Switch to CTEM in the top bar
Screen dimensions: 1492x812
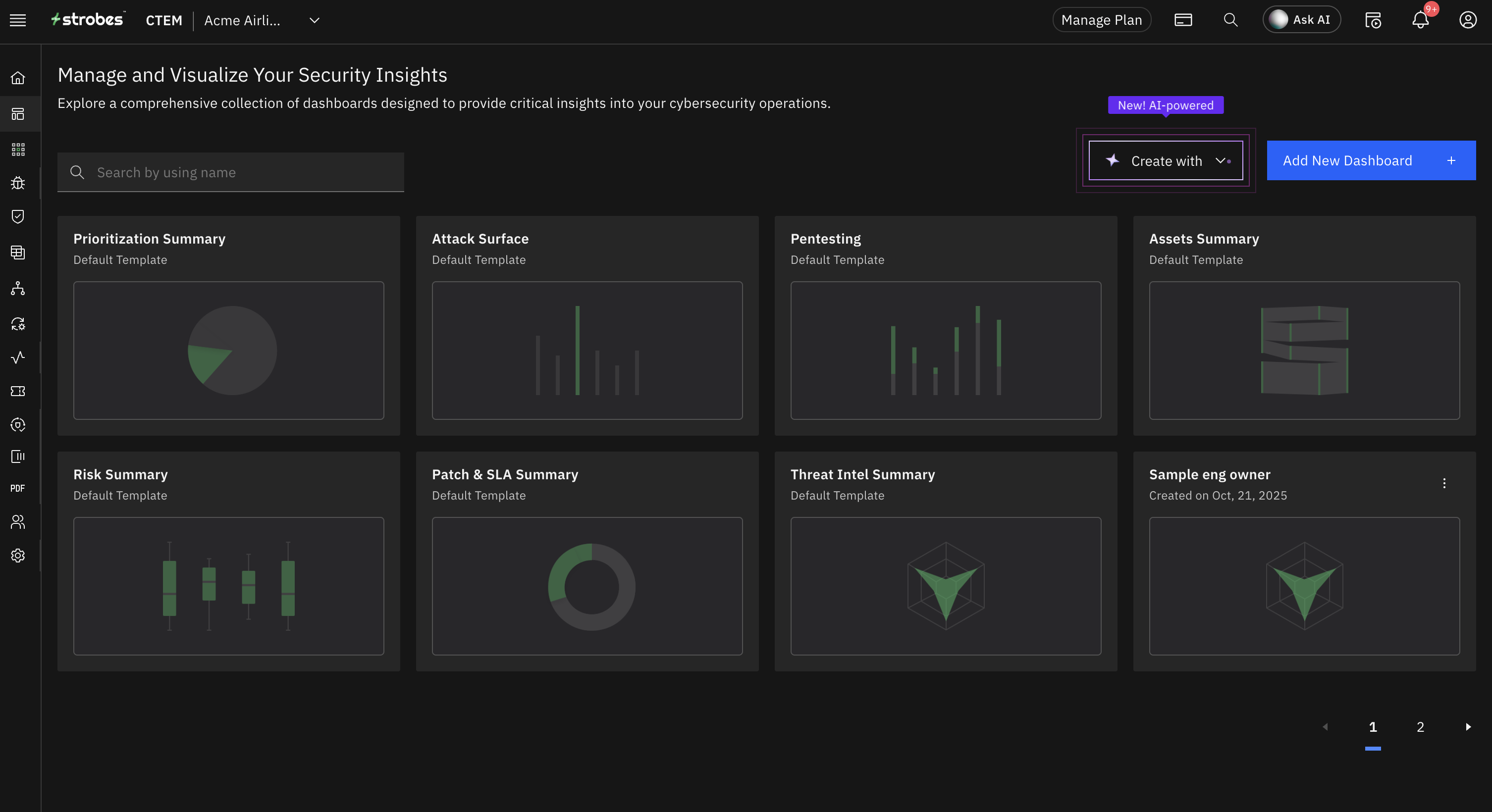(x=164, y=20)
